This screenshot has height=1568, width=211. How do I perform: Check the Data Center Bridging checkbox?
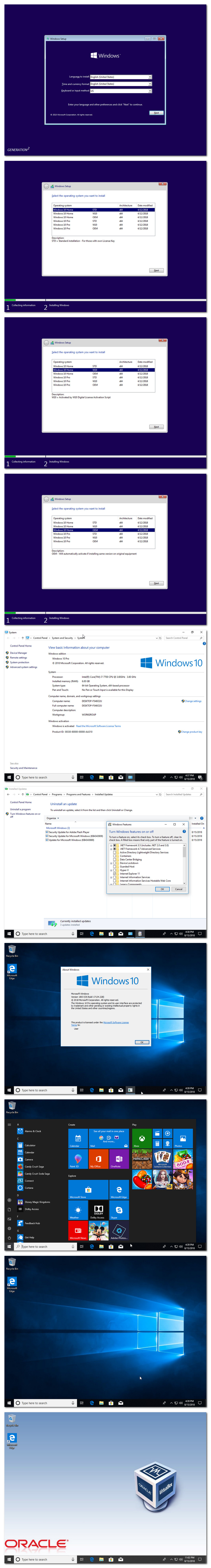[115, 860]
